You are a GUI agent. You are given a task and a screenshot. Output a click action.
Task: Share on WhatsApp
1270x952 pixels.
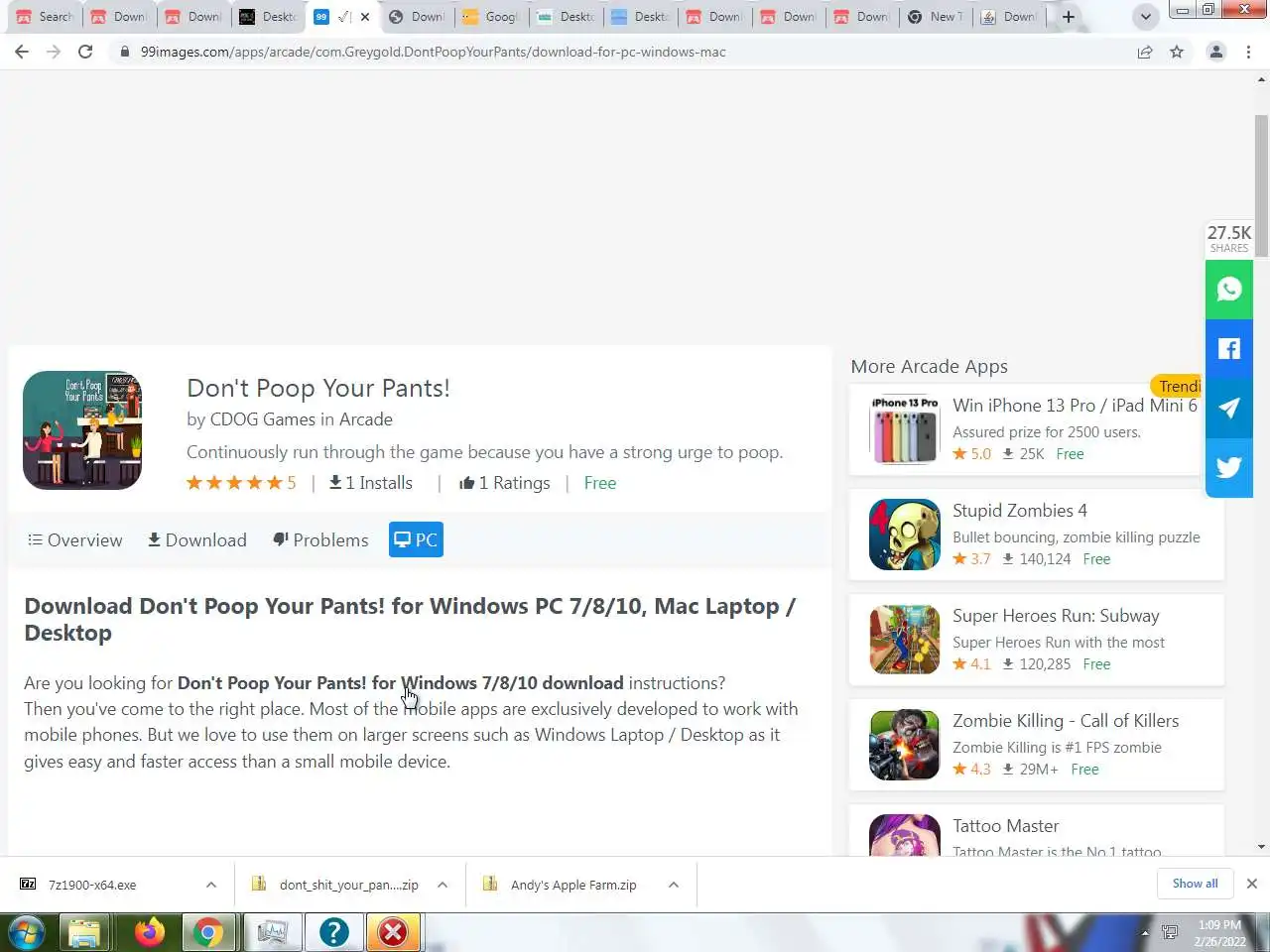[1228, 289]
